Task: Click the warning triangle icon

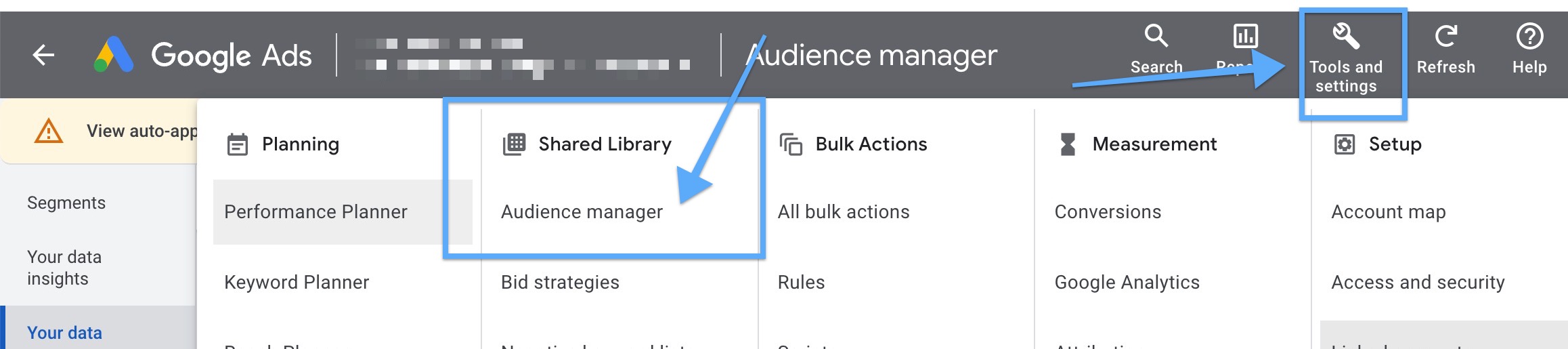Action: 49,131
